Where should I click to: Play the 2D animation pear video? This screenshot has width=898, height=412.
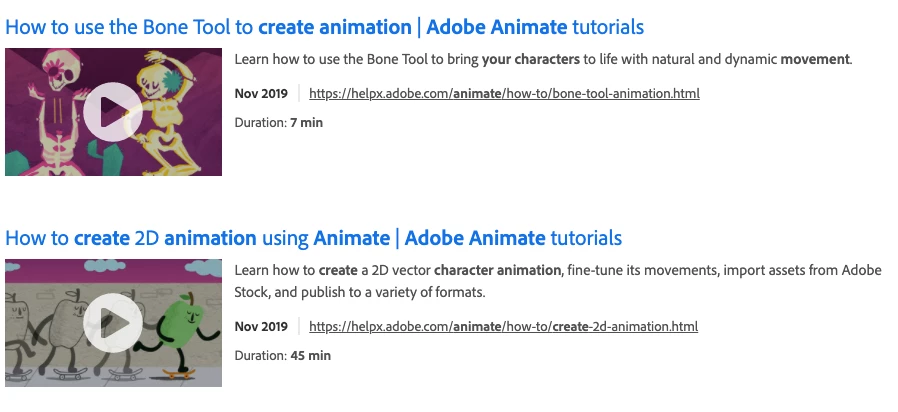(x=113, y=323)
